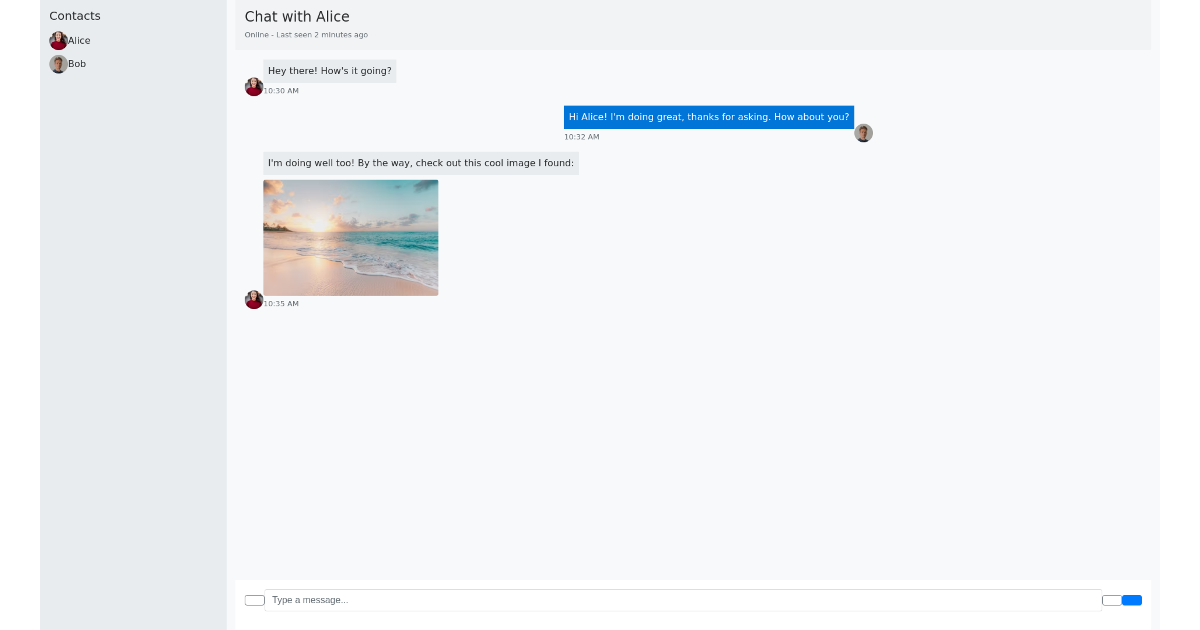Screen dimensions: 1200x630
Task: Click the 'Hey there! How's it going?' message
Action: click(330, 71)
